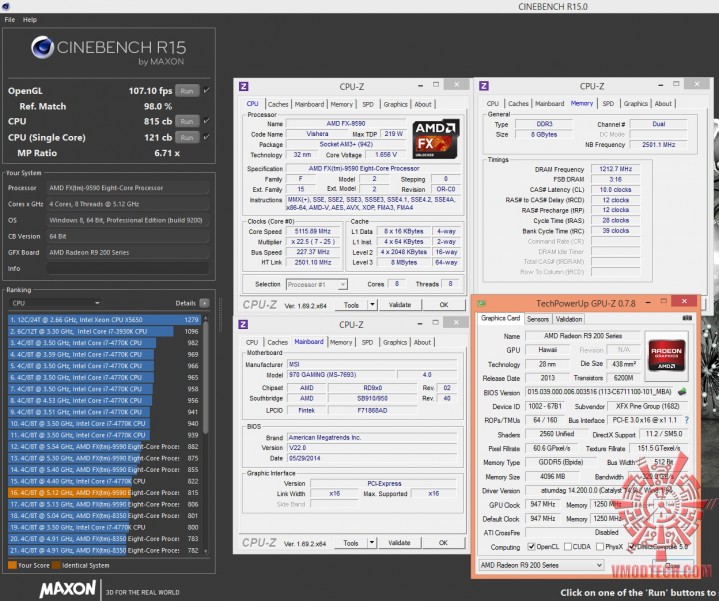719x601 pixels.
Task: Click the CPU-Z icon of the CPU tab window
Action: click(x=243, y=86)
